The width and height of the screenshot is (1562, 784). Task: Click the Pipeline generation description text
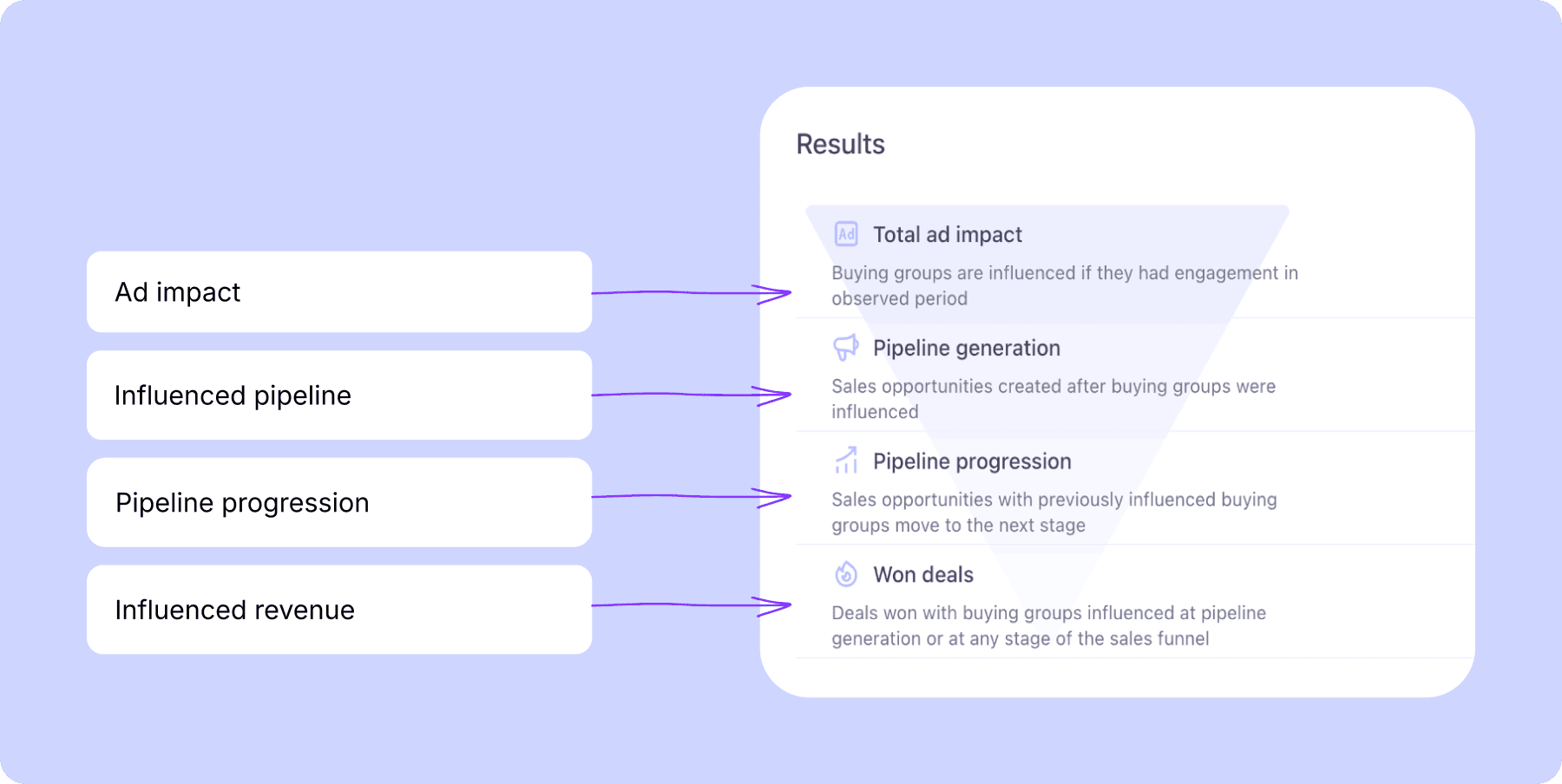point(1053,399)
